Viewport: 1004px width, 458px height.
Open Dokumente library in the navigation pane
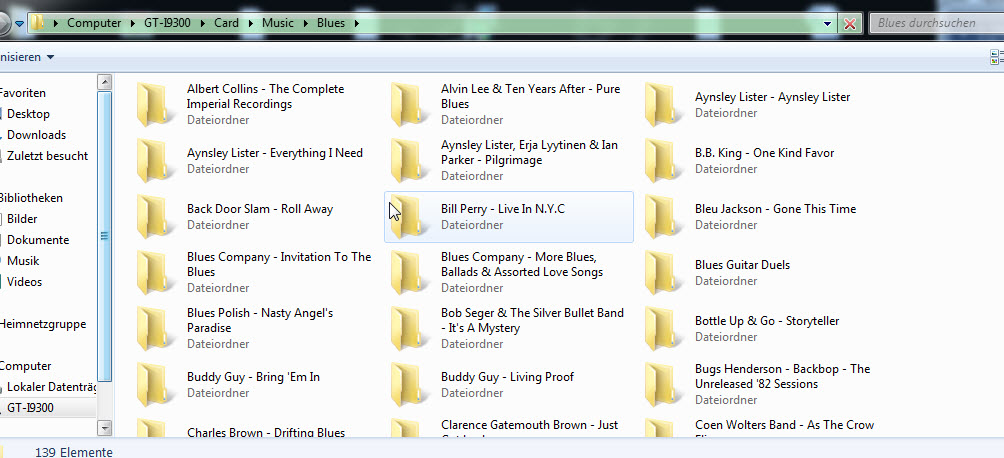point(38,240)
